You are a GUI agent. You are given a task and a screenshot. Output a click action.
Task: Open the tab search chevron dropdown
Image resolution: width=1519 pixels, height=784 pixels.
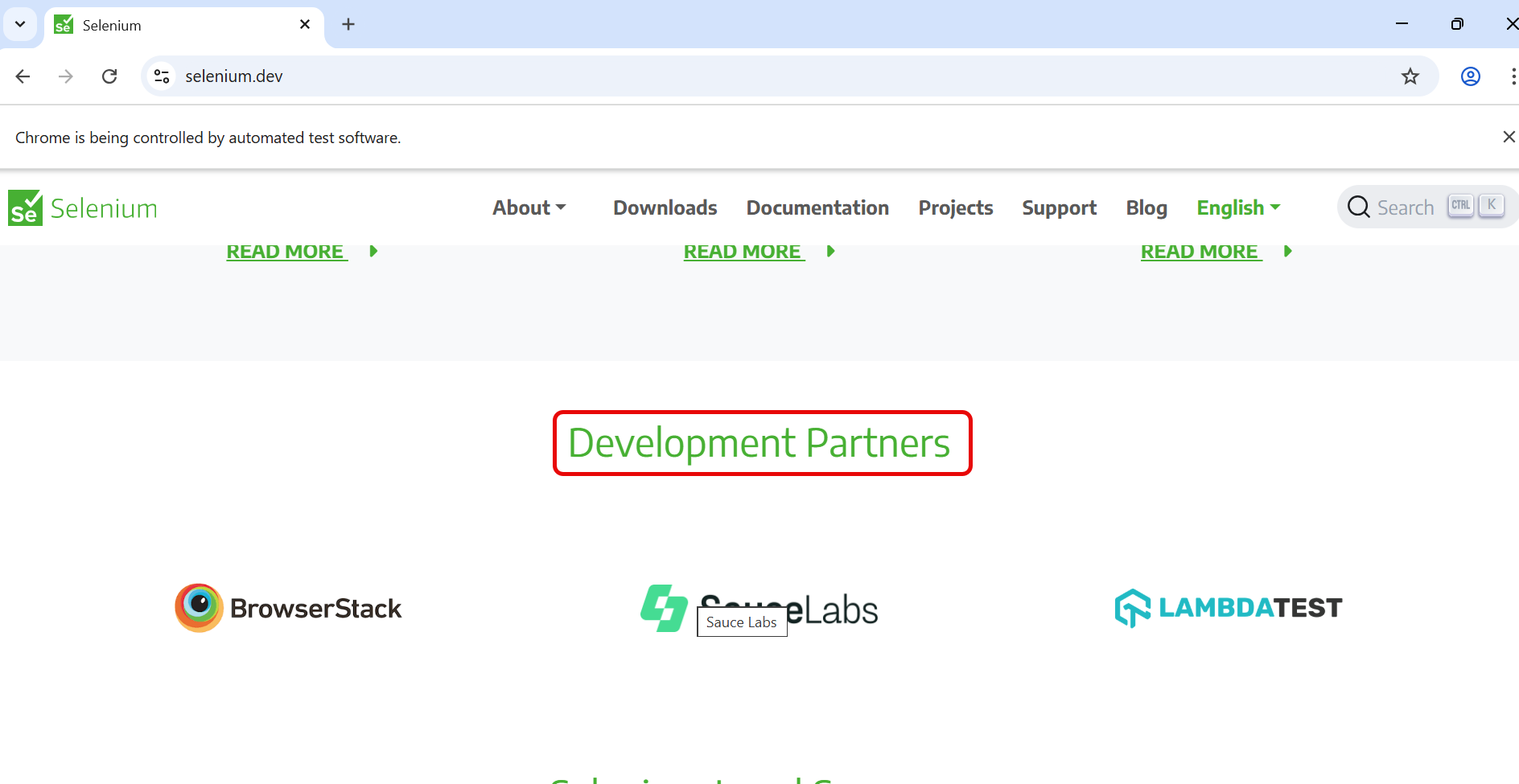tap(21, 24)
